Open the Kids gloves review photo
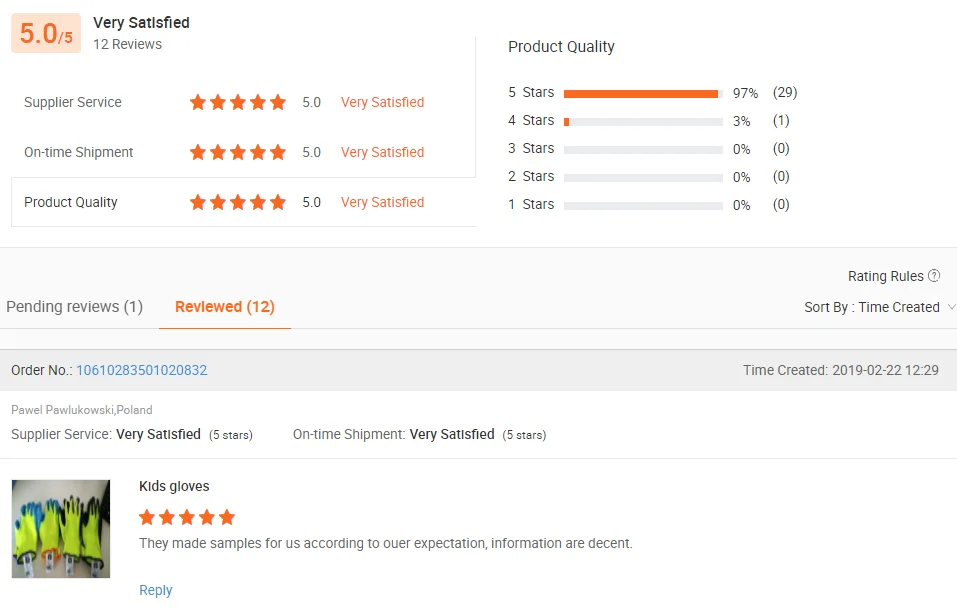Viewport: 957px width, 610px height. pos(61,528)
